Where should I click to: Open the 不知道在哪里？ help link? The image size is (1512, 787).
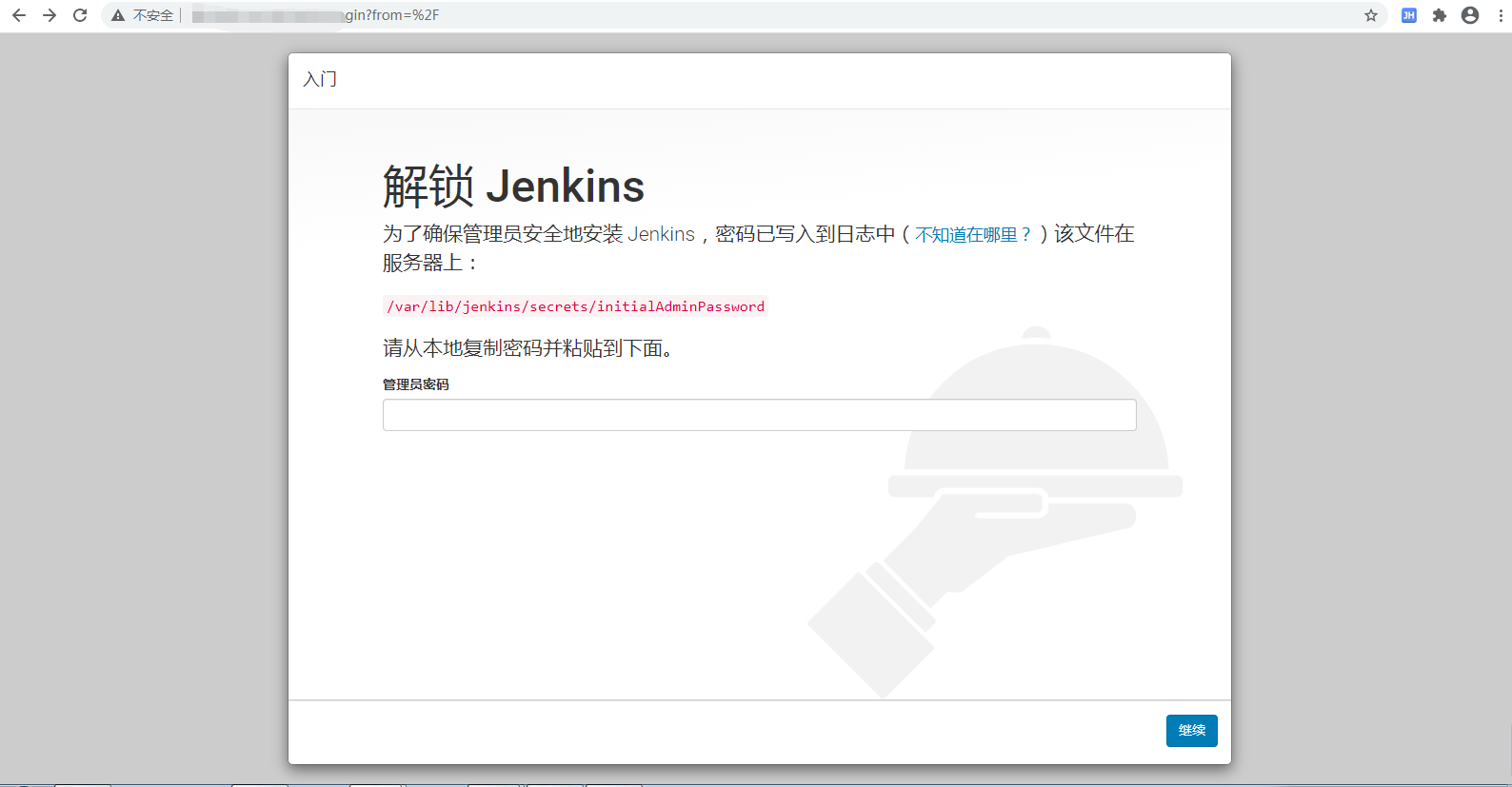[x=973, y=235]
